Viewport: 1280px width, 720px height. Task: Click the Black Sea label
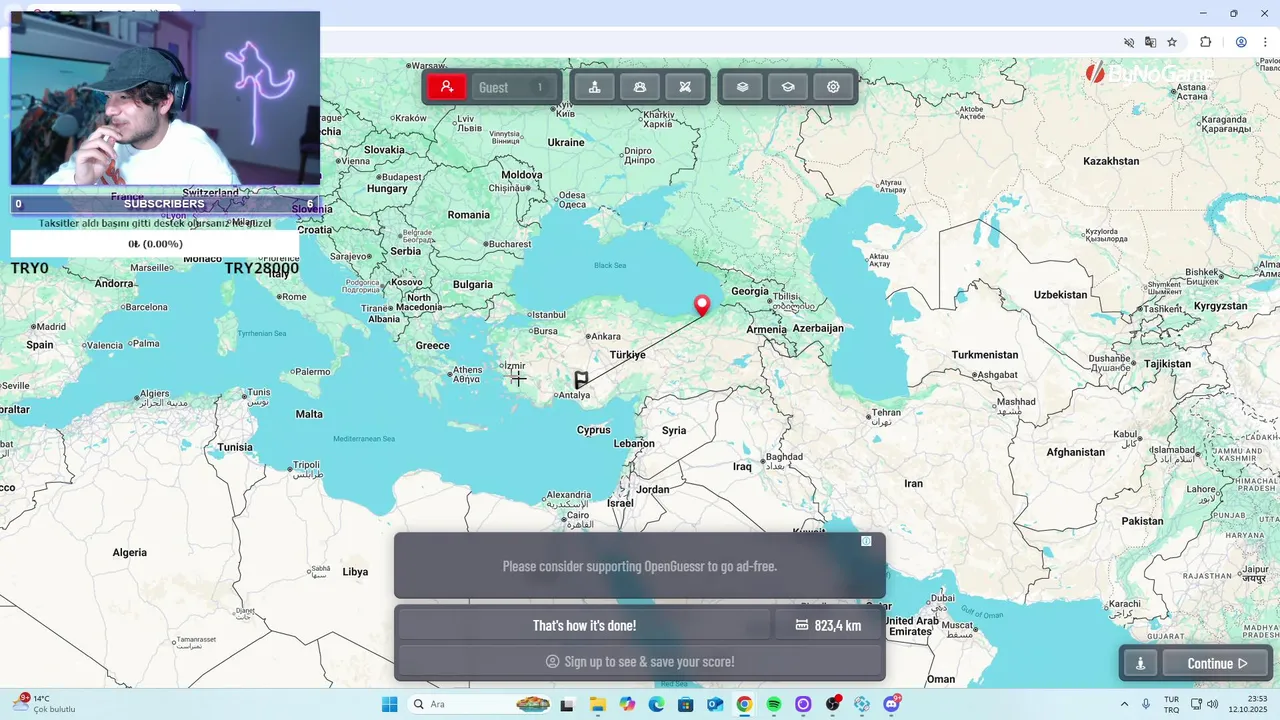point(610,265)
